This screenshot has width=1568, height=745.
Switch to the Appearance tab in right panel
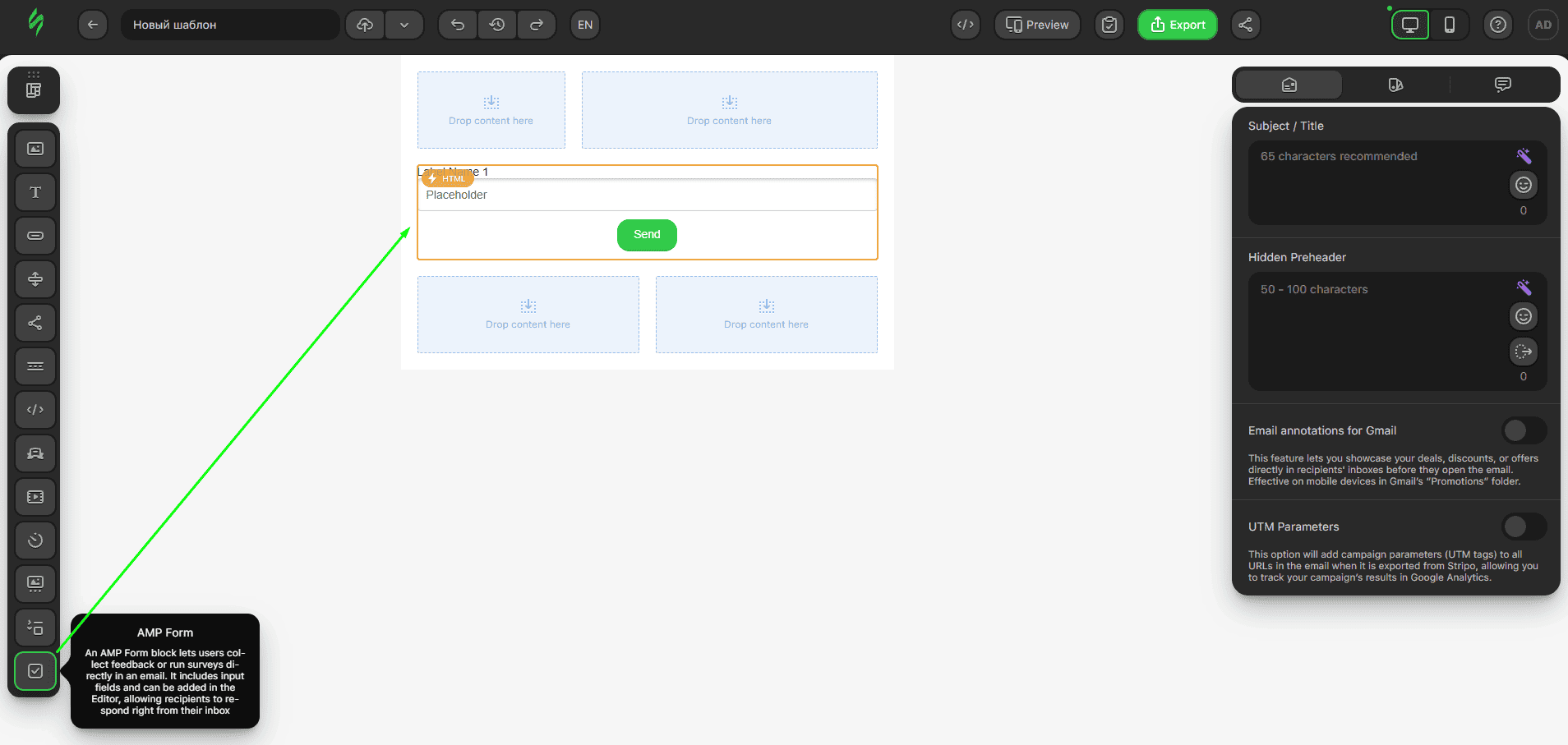pyautogui.click(x=1395, y=84)
